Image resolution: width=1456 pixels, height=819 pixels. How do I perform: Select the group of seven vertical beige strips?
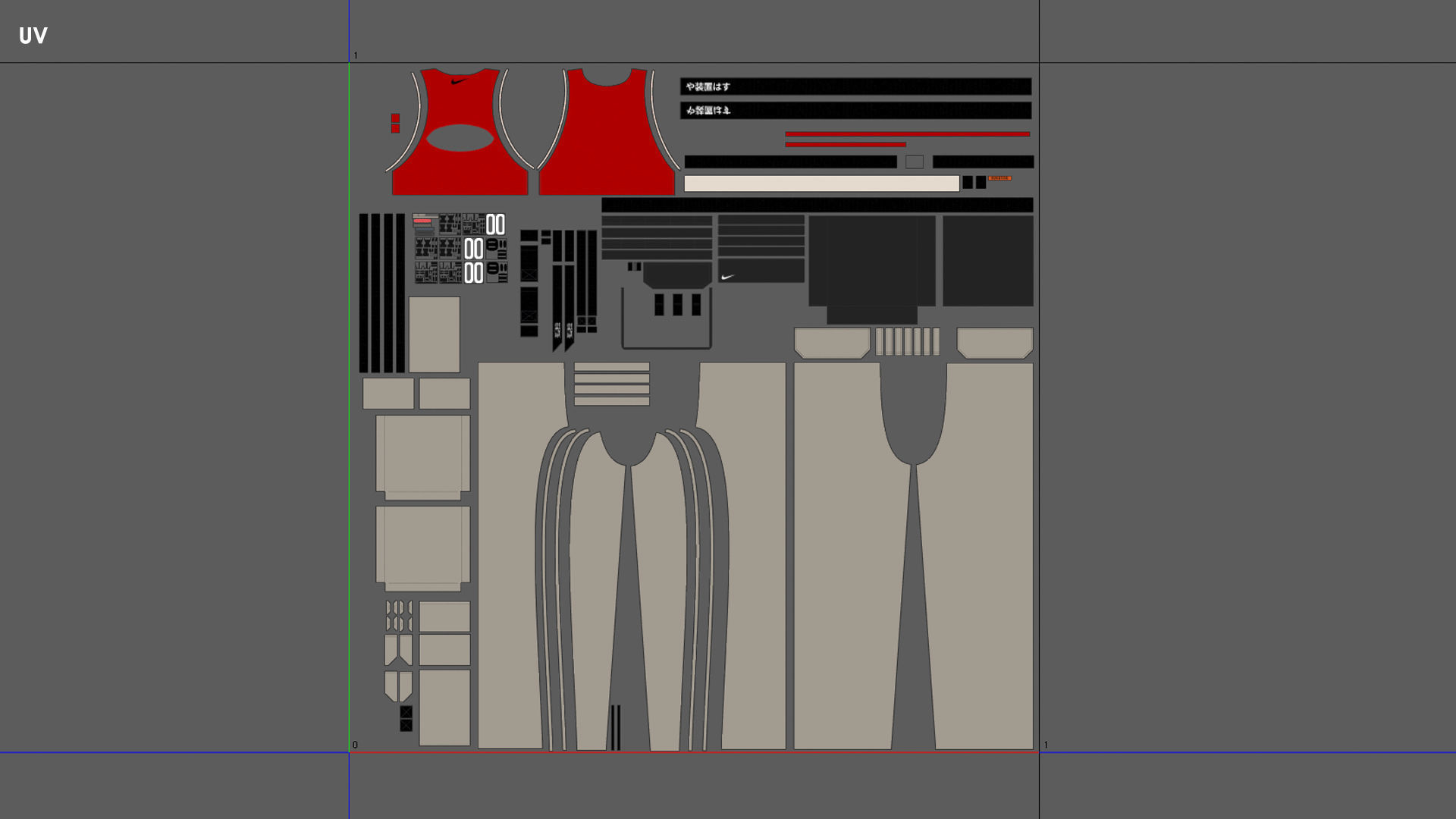tap(907, 341)
